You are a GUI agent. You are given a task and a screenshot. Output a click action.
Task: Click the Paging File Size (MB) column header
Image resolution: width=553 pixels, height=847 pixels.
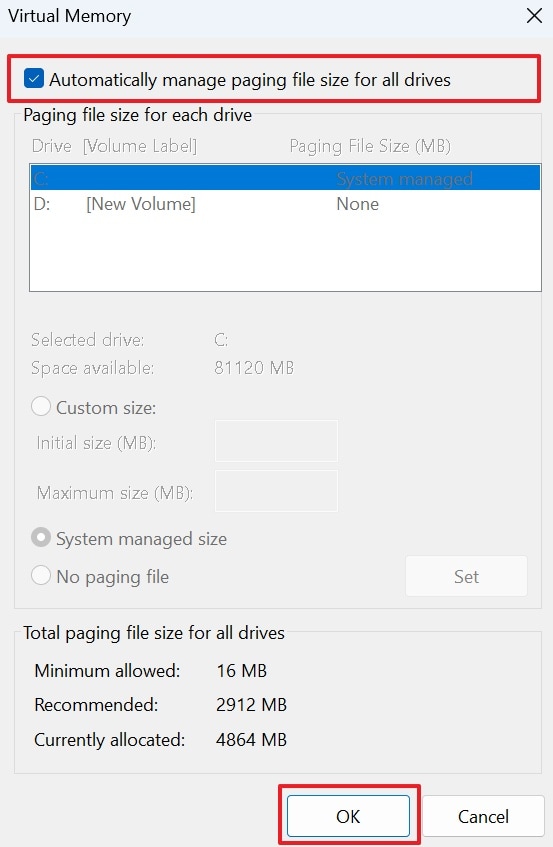pyautogui.click(x=370, y=146)
